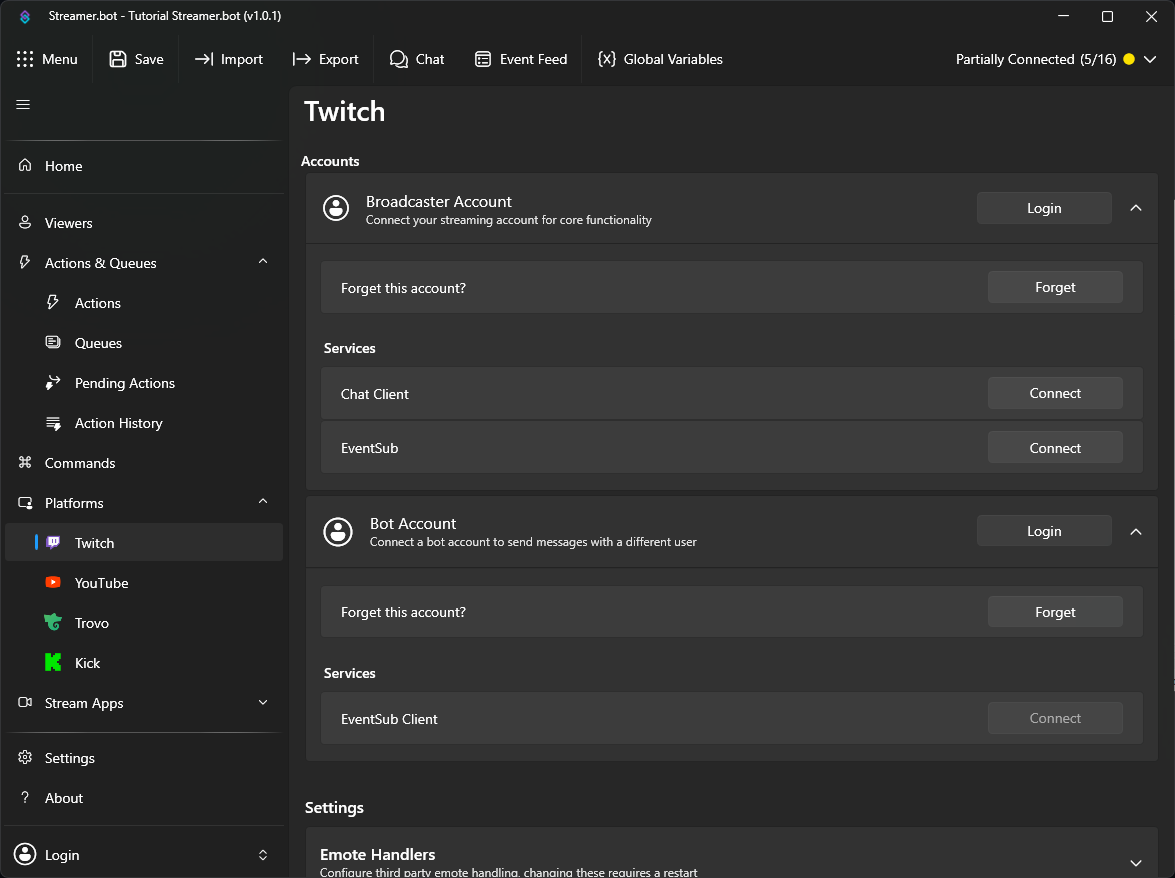The height and width of the screenshot is (878, 1175).
Task: Open the Partially Connected status dropdown
Action: click(1150, 59)
